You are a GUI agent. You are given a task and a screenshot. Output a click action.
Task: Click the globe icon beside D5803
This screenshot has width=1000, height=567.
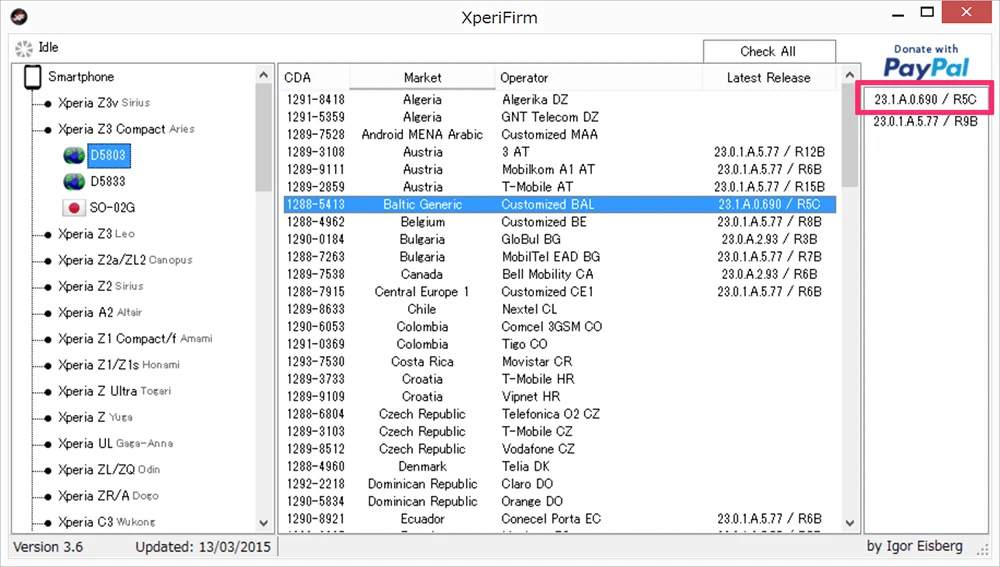[74, 156]
